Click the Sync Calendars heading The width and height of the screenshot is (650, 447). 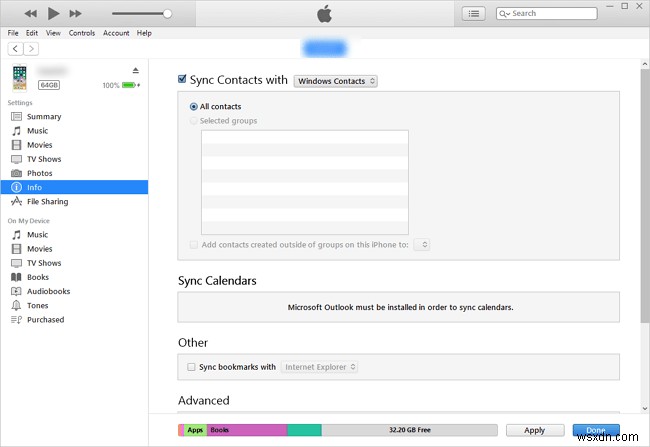tap(217, 281)
